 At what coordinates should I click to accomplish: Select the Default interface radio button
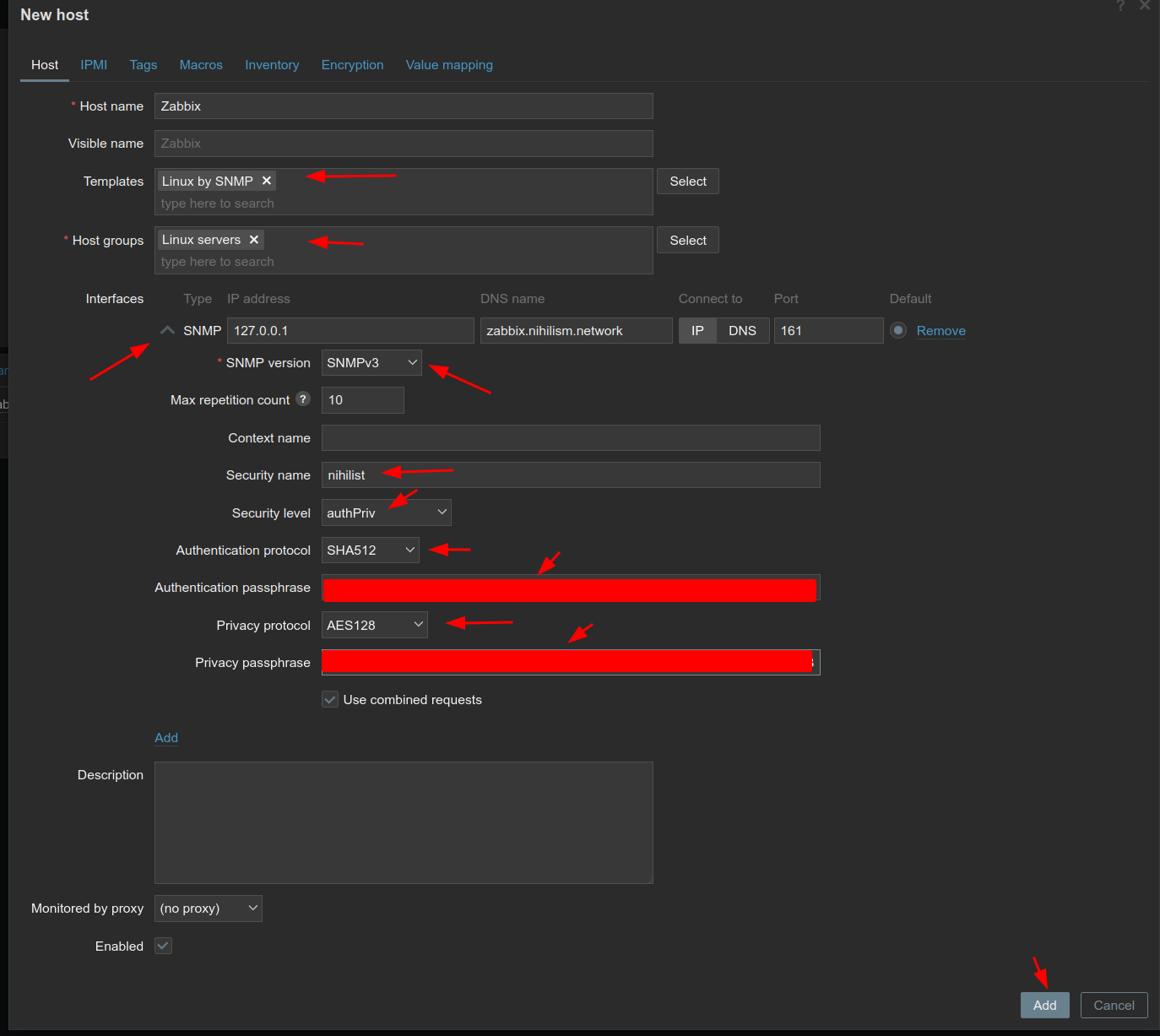point(898,330)
